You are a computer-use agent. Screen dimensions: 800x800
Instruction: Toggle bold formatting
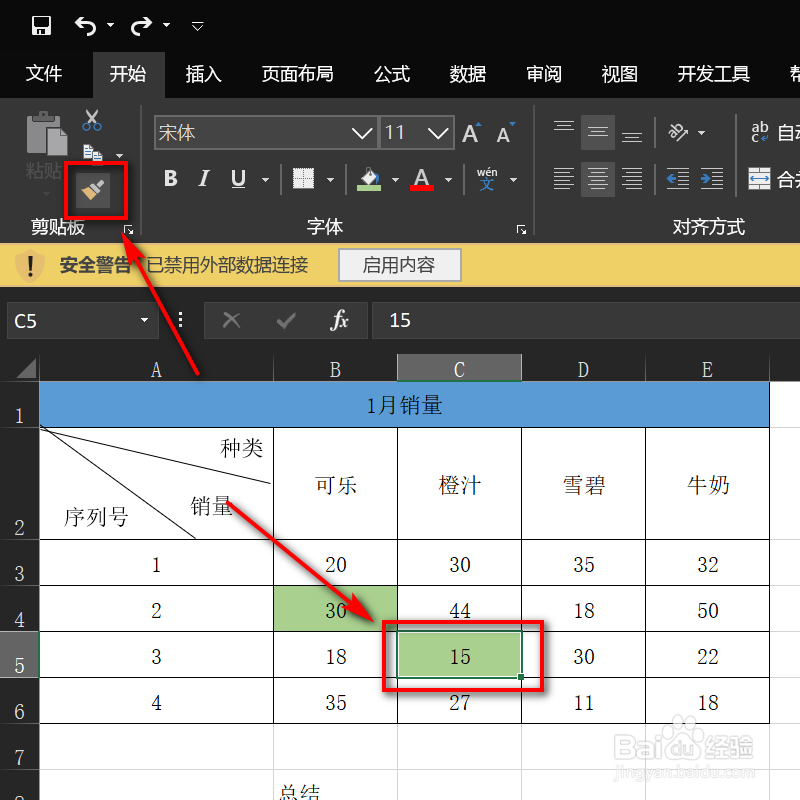point(170,178)
